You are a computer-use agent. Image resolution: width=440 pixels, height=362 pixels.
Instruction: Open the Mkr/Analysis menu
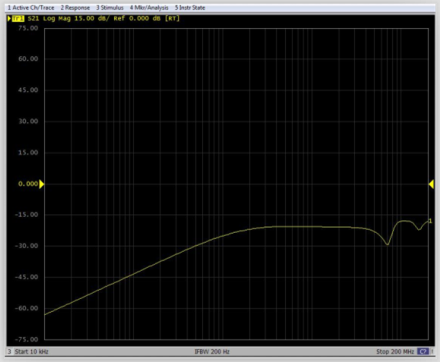pos(149,8)
